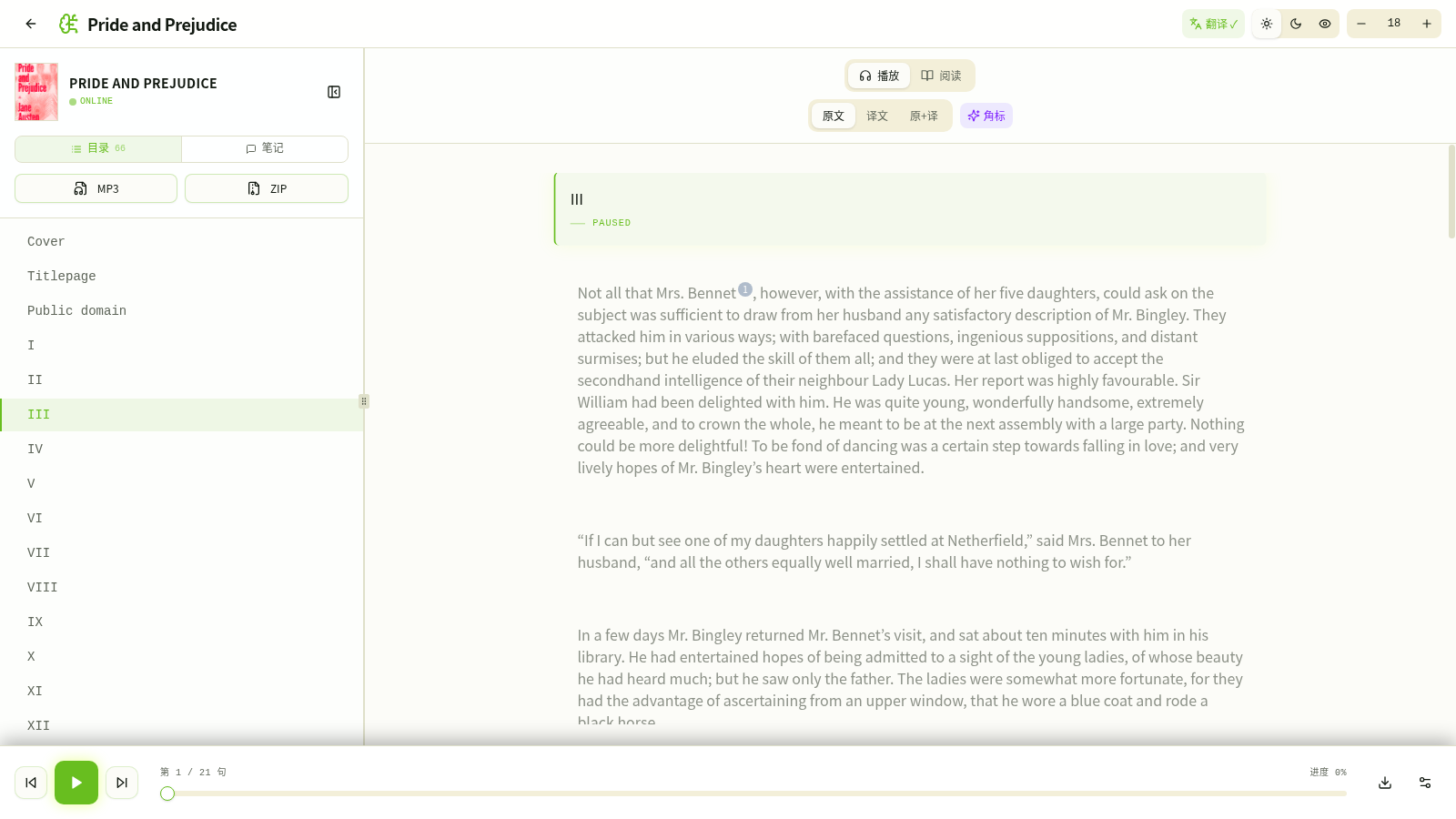The image size is (1456, 819).
Task: Go to chapter VI
Action: [x=182, y=518]
